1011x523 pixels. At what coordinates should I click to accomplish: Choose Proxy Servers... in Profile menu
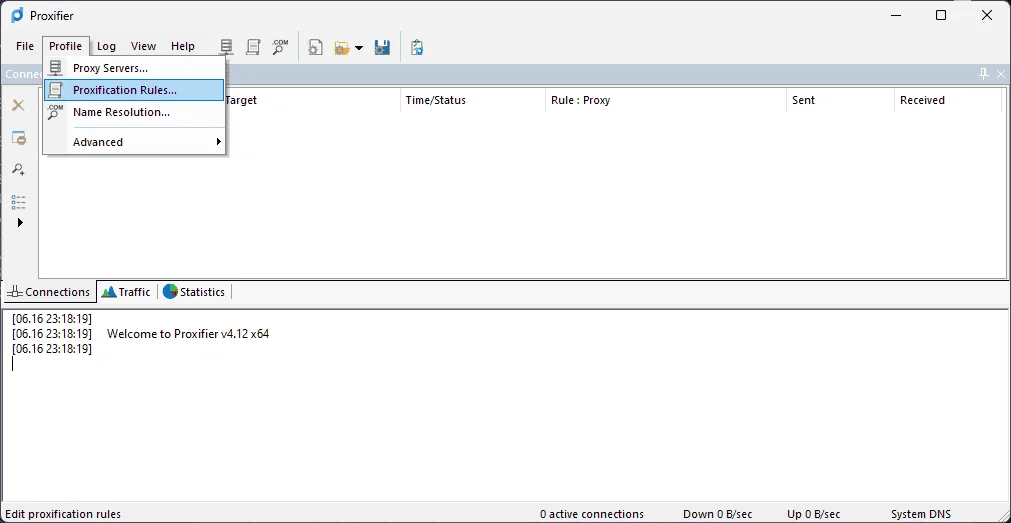[x=134, y=68]
